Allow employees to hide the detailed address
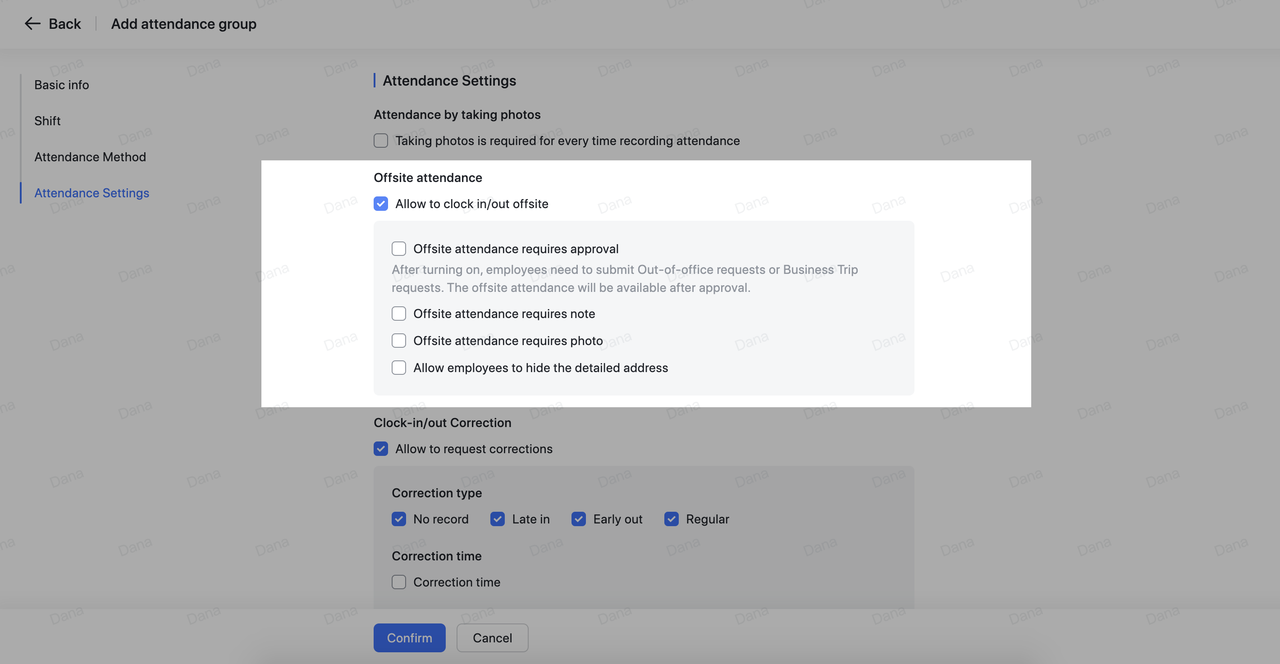The height and width of the screenshot is (664, 1280). 399,368
